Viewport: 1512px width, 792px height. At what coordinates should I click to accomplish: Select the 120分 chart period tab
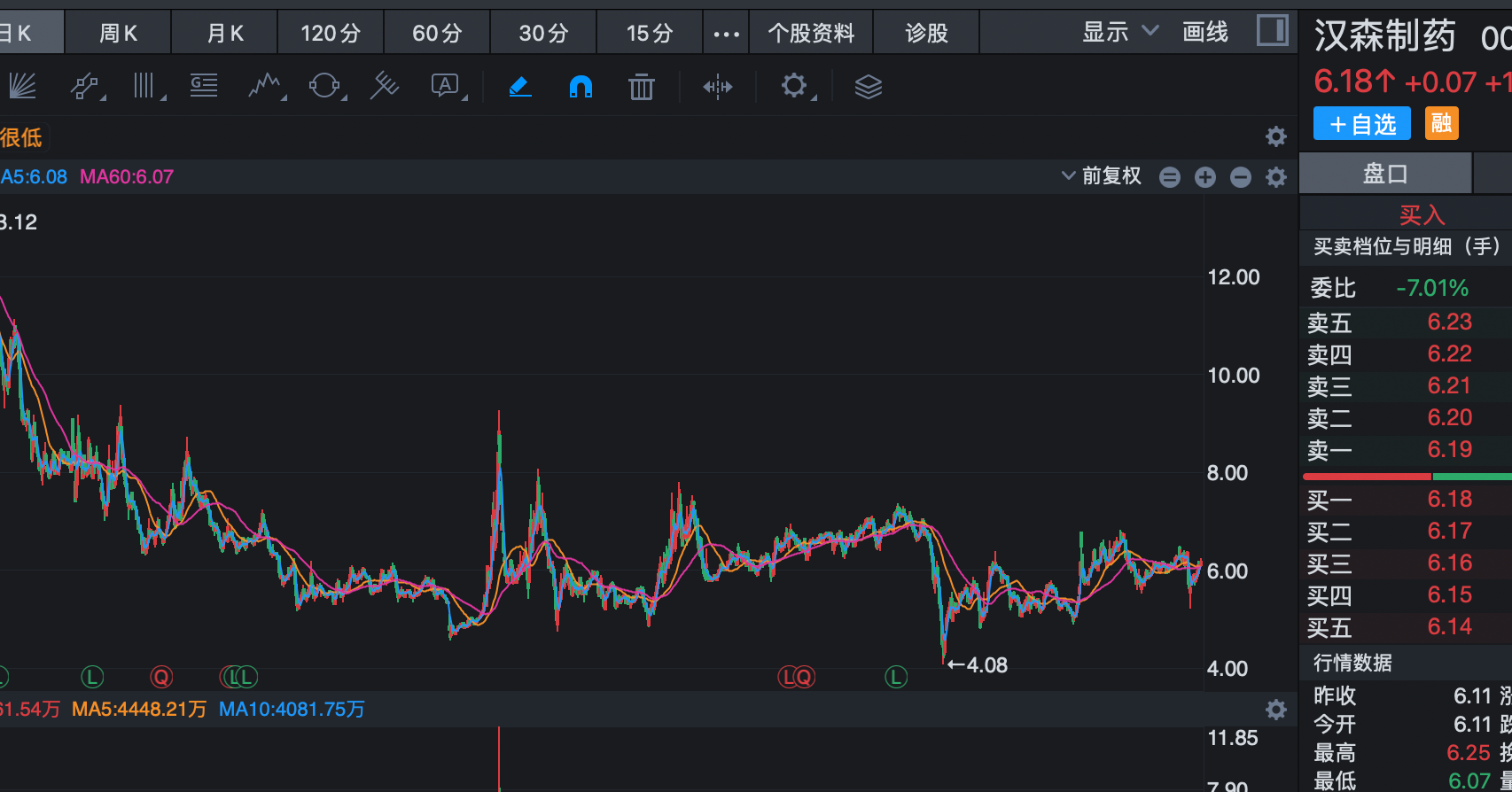point(331,33)
